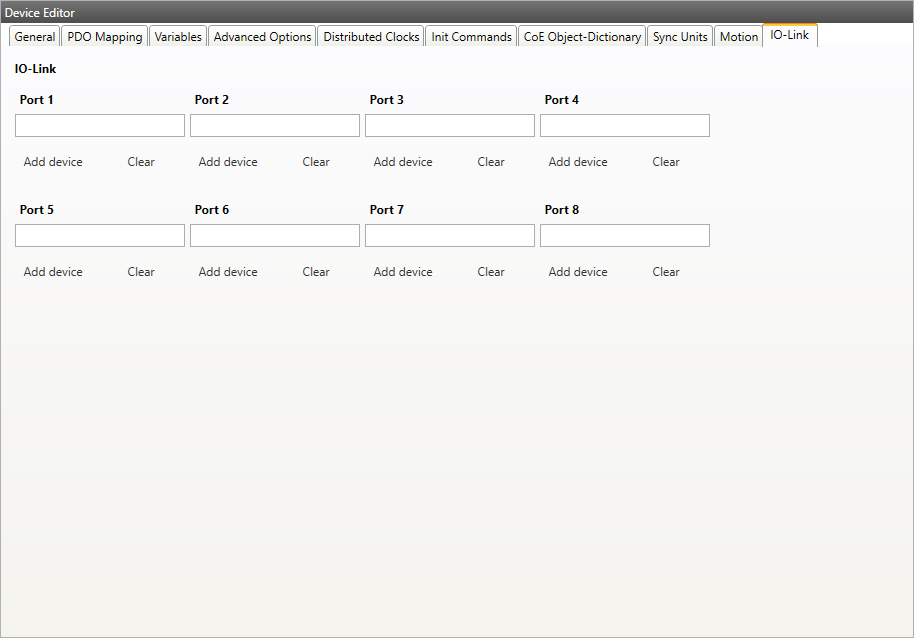
Task: Click Add device under Port 1
Action: coord(53,162)
